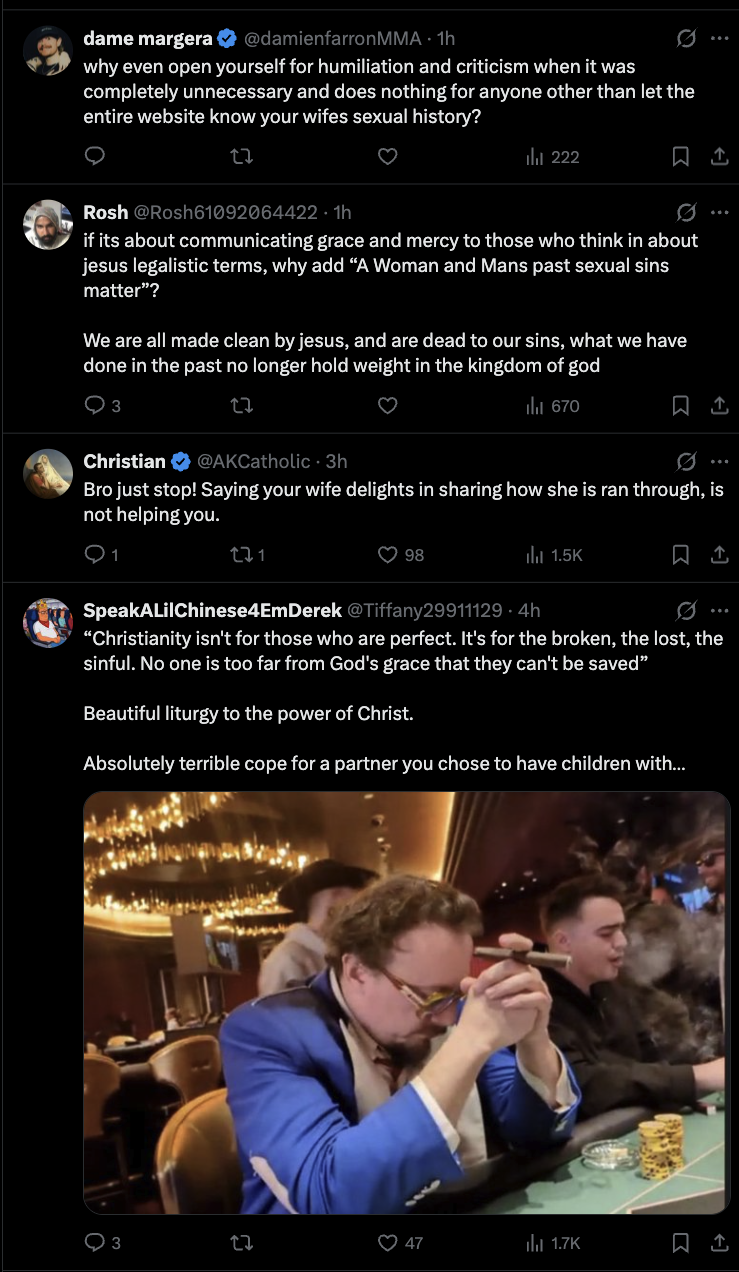Open Grok icon on Christian's tweet
The width and height of the screenshot is (739, 1272).
click(686, 461)
